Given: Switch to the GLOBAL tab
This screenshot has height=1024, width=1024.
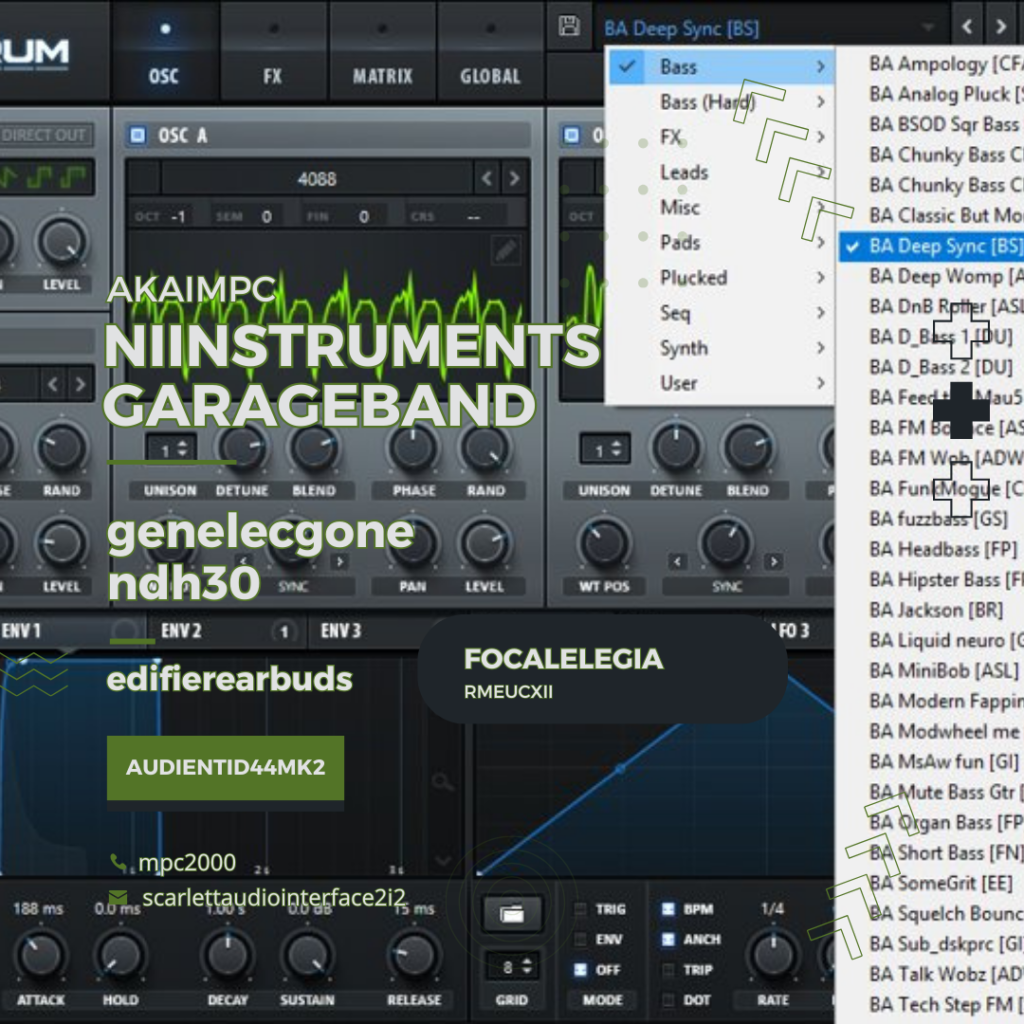Looking at the screenshot, I should coord(490,52).
